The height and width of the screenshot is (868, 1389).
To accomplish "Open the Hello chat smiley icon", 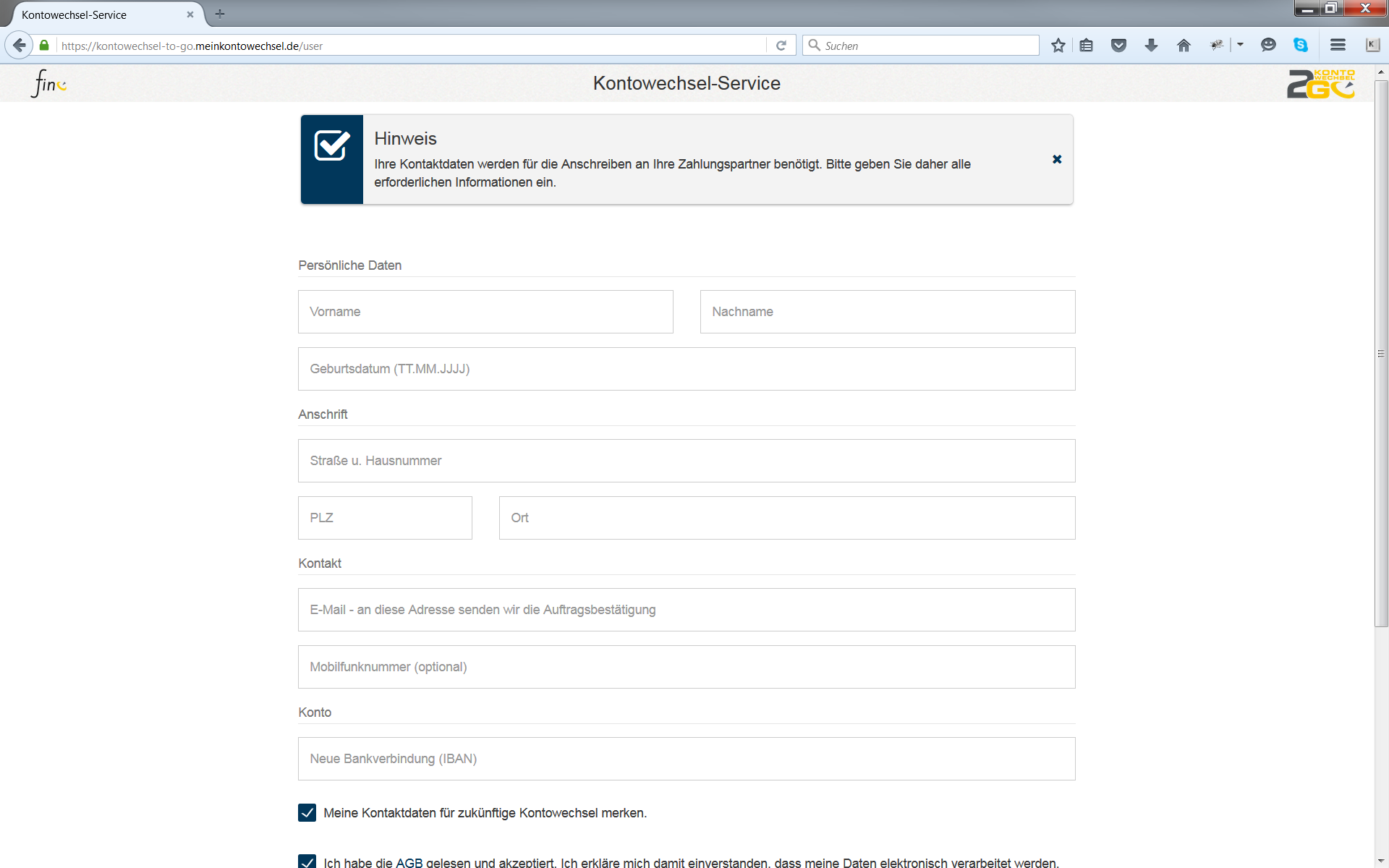I will [1268, 46].
